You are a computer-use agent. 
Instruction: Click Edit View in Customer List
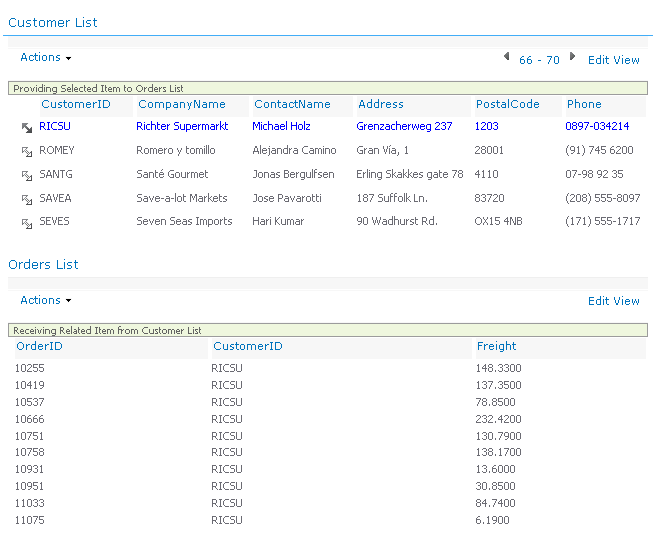point(614,60)
